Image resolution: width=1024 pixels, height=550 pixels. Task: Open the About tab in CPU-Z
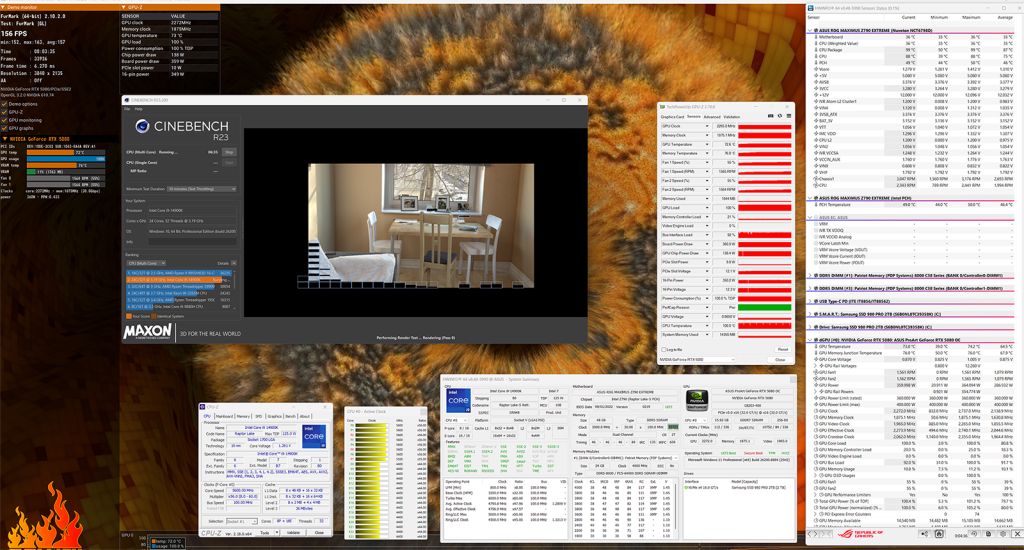point(305,416)
